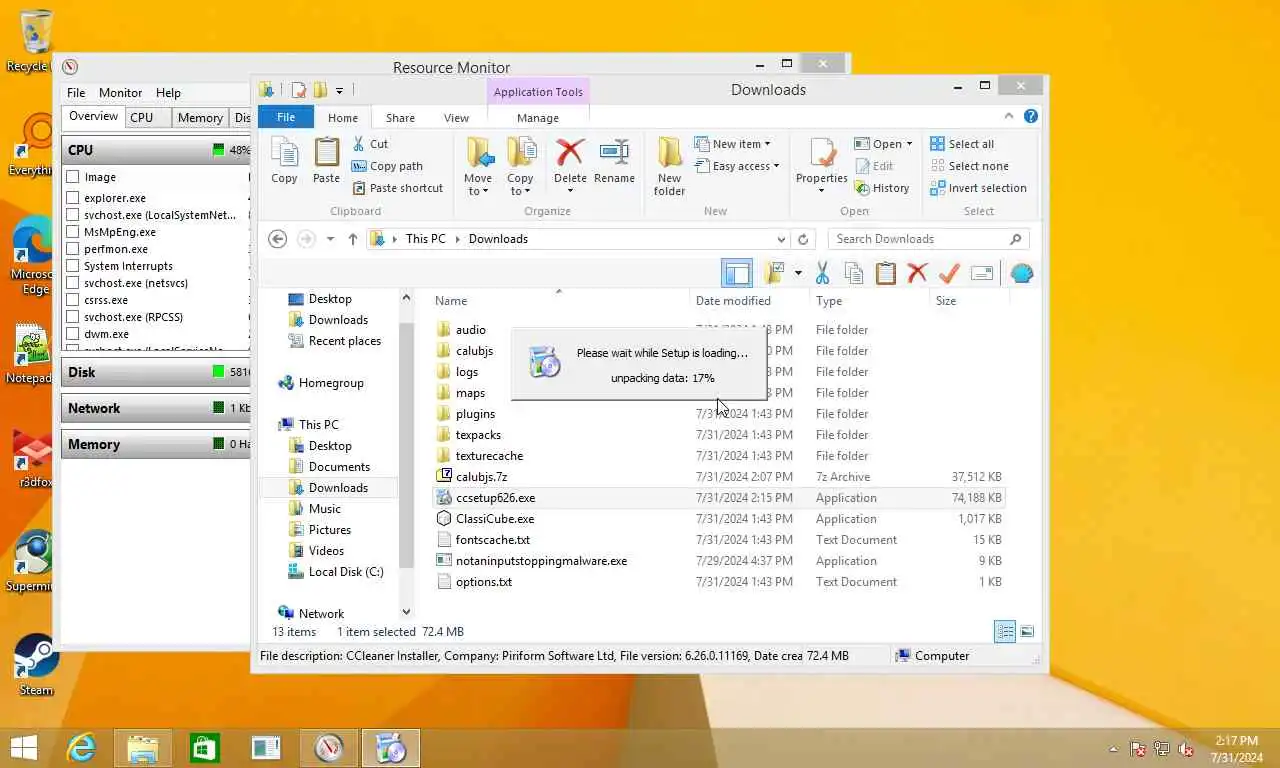This screenshot has height=768, width=1280.
Task: Click the scissors Cut icon in toolbar
Action: [822, 273]
